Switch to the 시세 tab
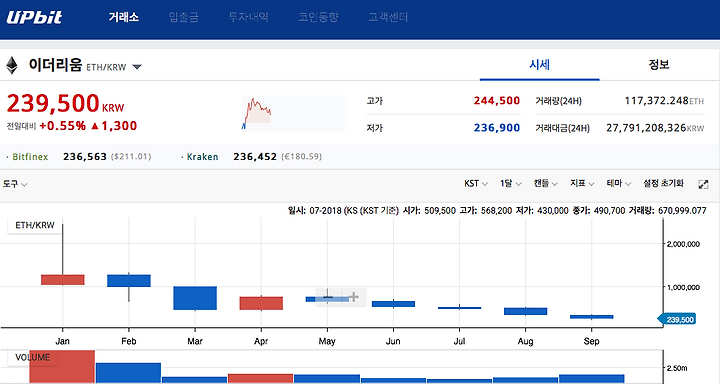The height and width of the screenshot is (384, 720). pyautogui.click(x=540, y=65)
